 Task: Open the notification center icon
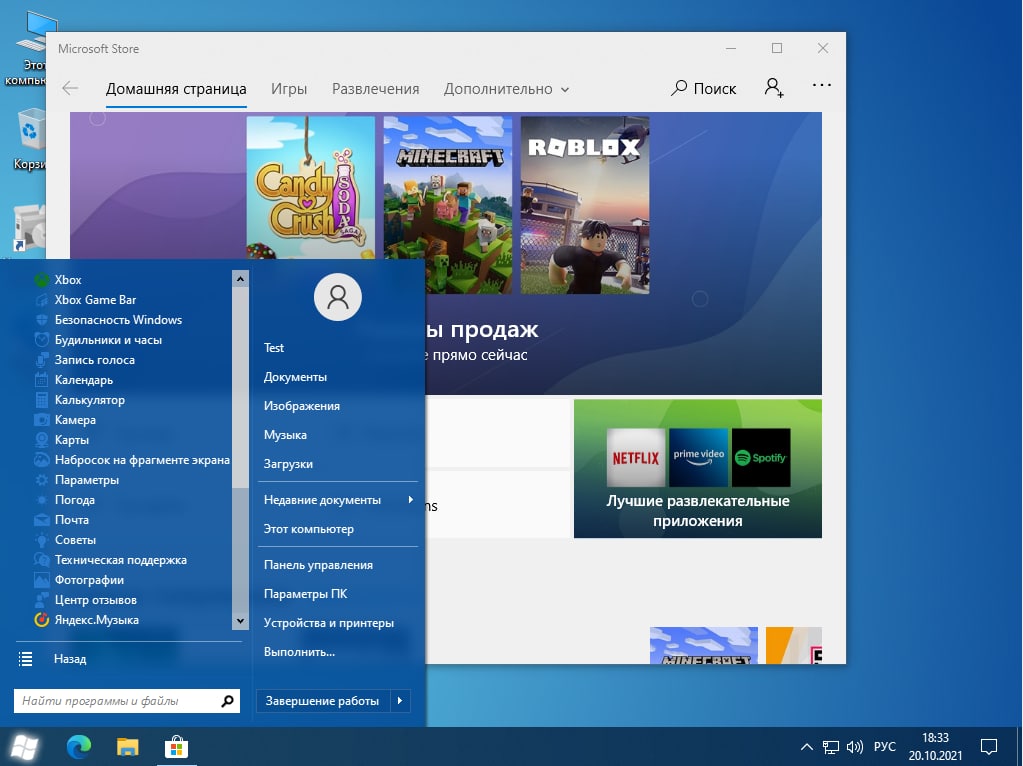pos(989,746)
